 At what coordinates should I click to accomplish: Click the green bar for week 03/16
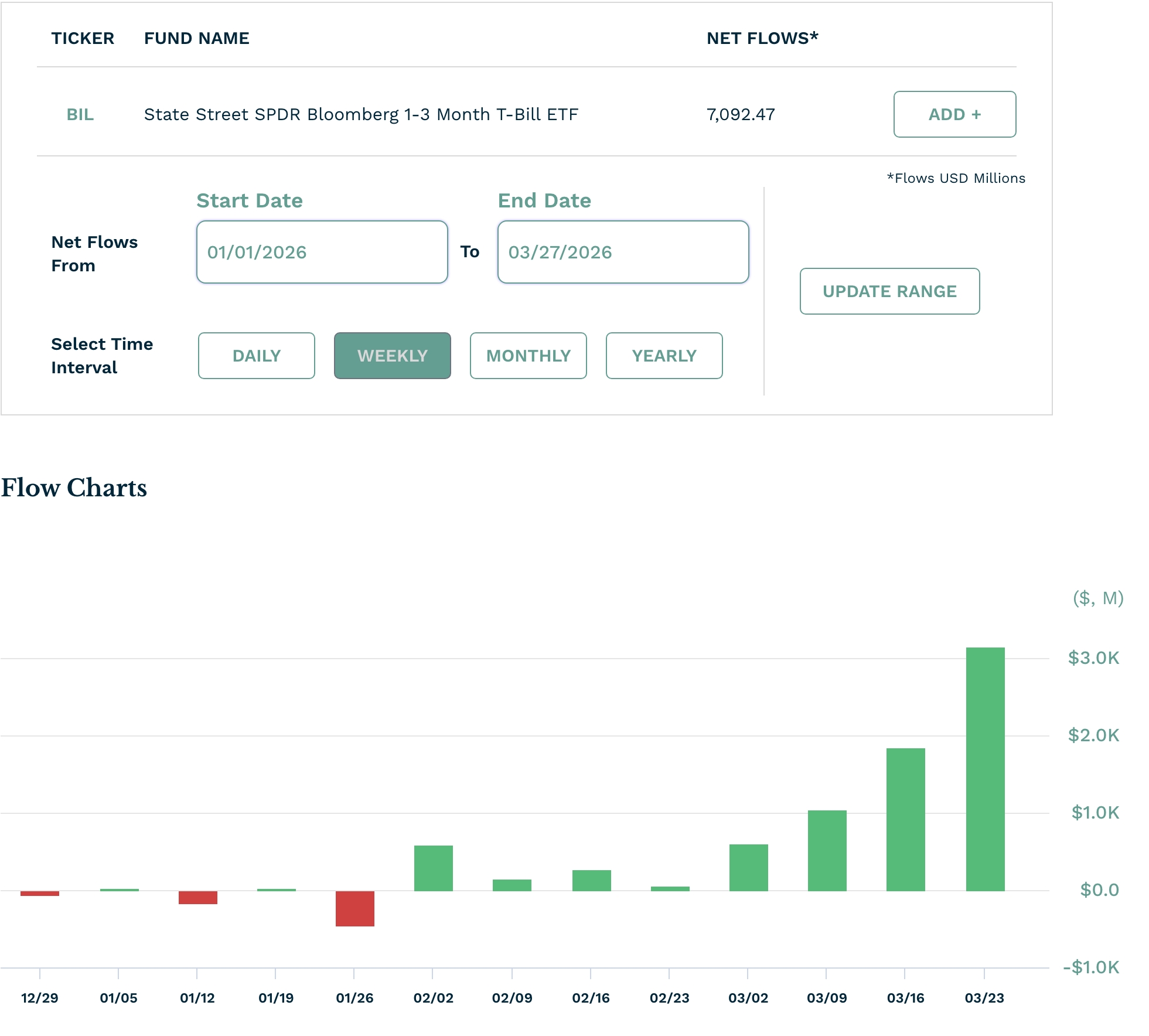905,819
